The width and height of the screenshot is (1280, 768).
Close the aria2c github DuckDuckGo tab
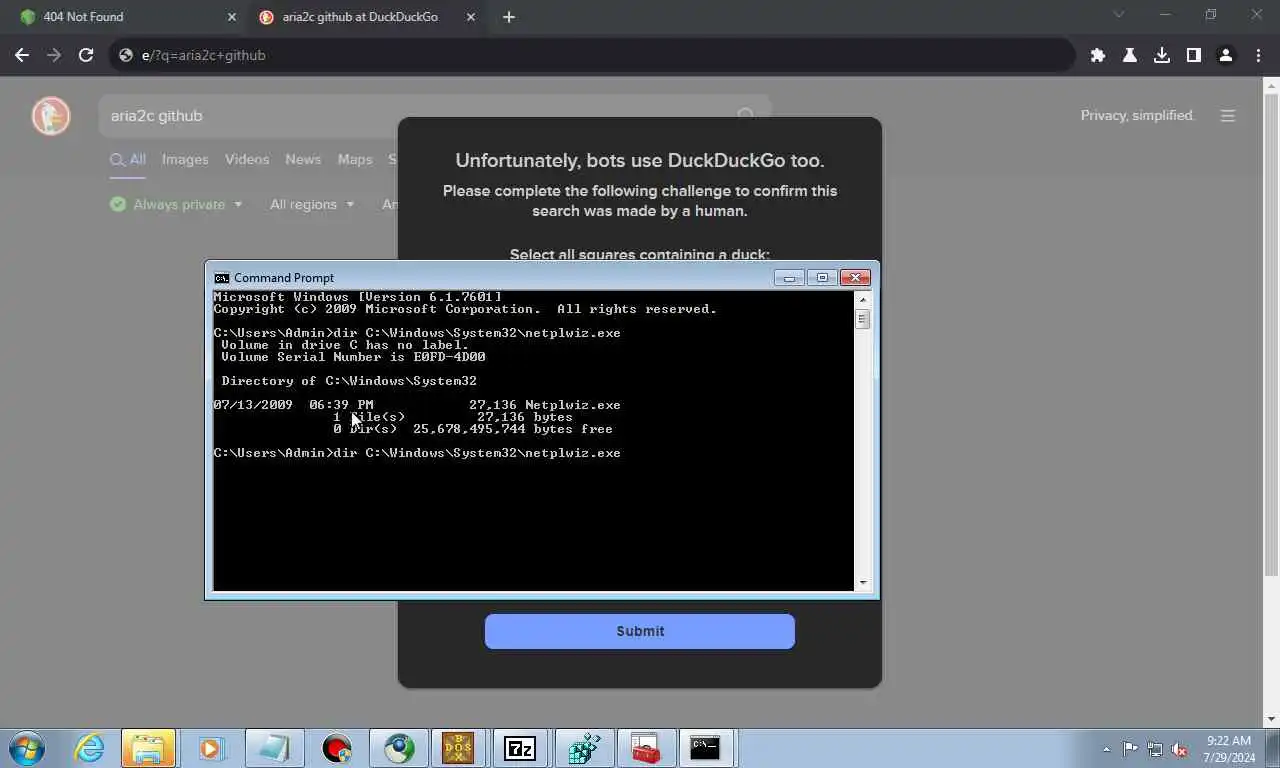tap(471, 17)
